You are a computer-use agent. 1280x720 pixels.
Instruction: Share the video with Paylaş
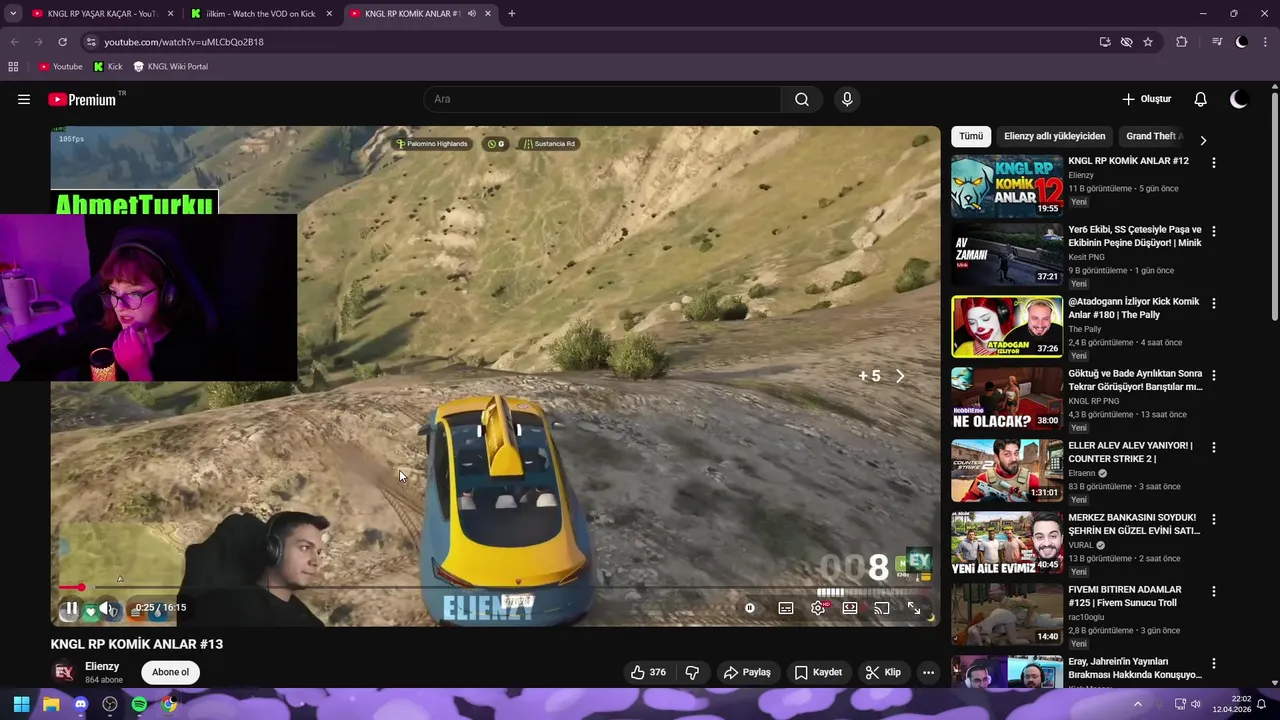747,672
